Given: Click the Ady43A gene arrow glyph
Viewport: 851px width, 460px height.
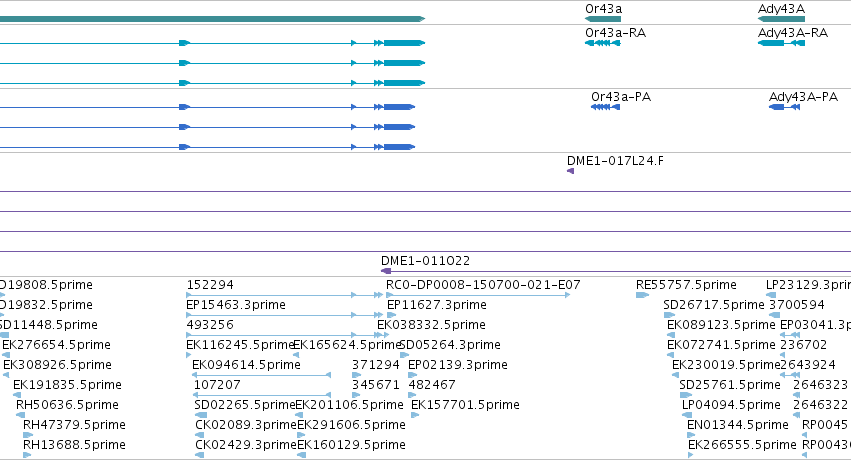Looking at the screenshot, I should [781, 19].
